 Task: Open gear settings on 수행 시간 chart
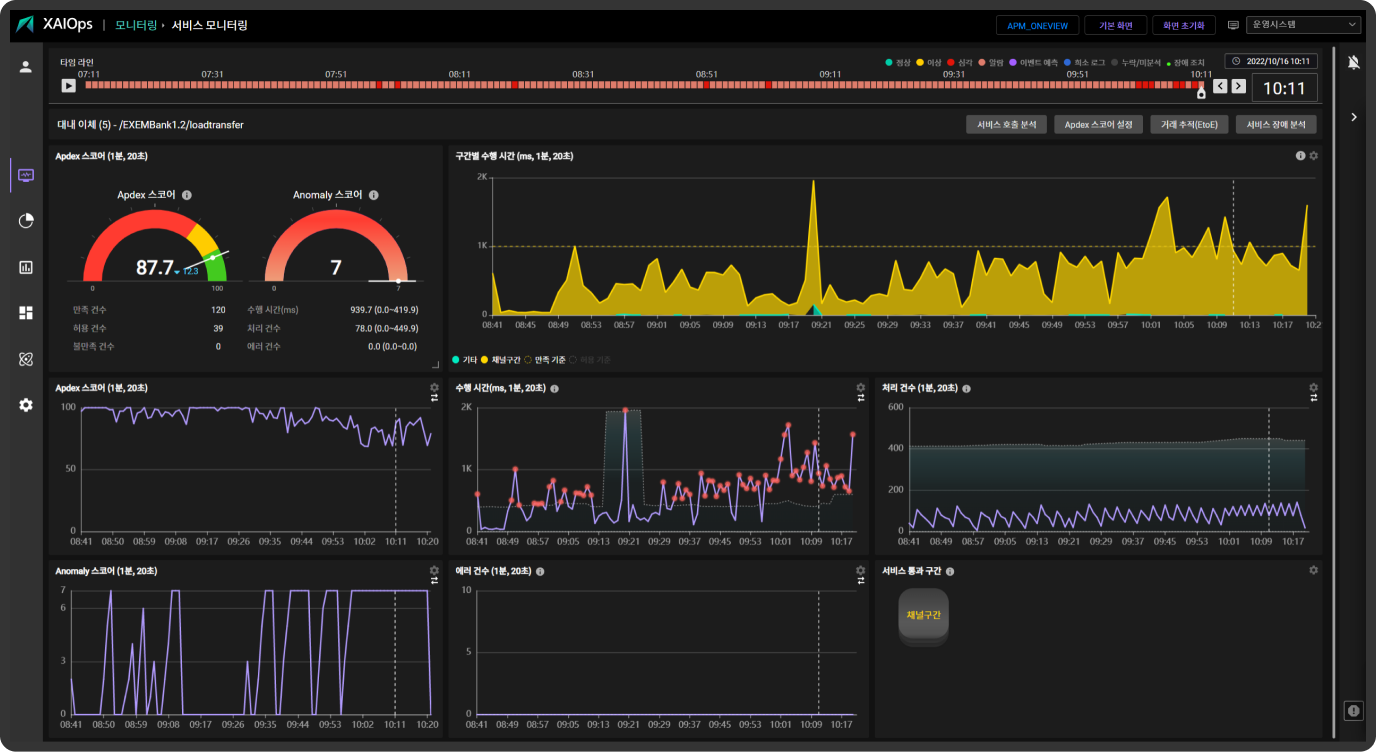860,387
